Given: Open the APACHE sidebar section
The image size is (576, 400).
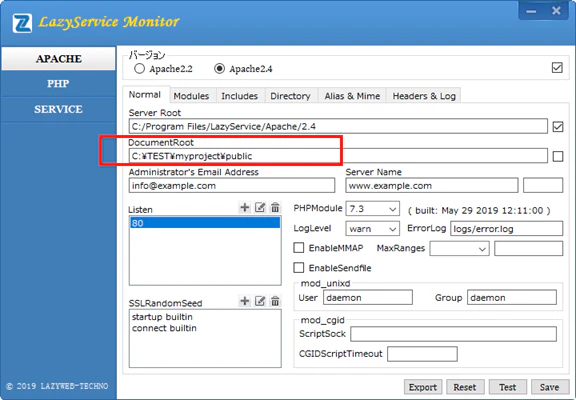Looking at the screenshot, I should [x=58, y=59].
